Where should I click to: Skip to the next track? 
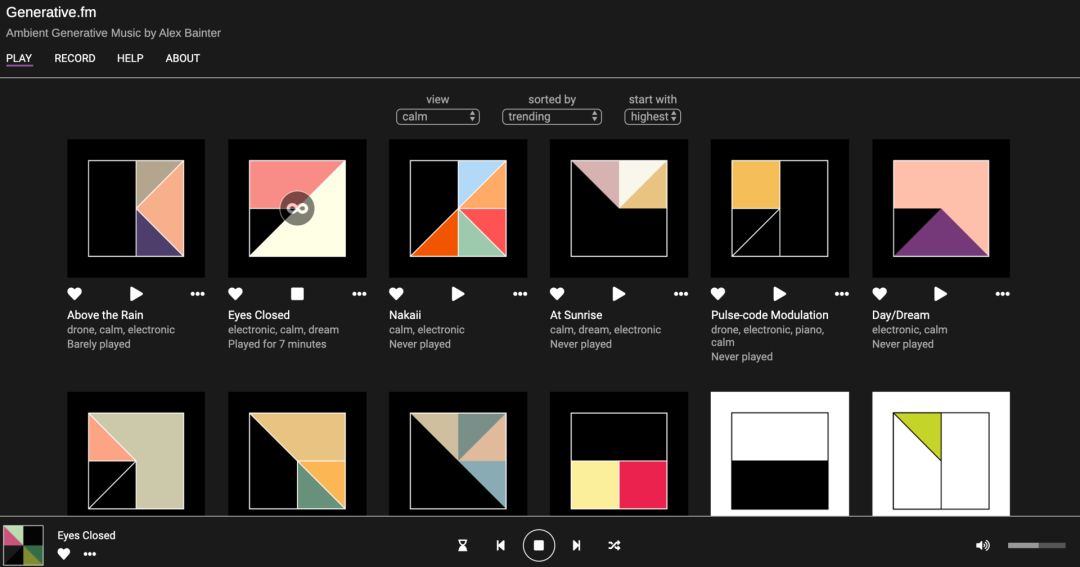pyautogui.click(x=576, y=545)
